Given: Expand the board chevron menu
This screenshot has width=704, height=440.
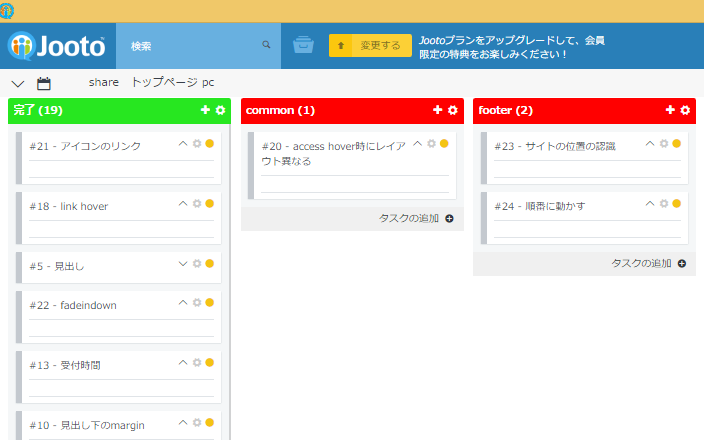Looking at the screenshot, I should pyautogui.click(x=18, y=84).
